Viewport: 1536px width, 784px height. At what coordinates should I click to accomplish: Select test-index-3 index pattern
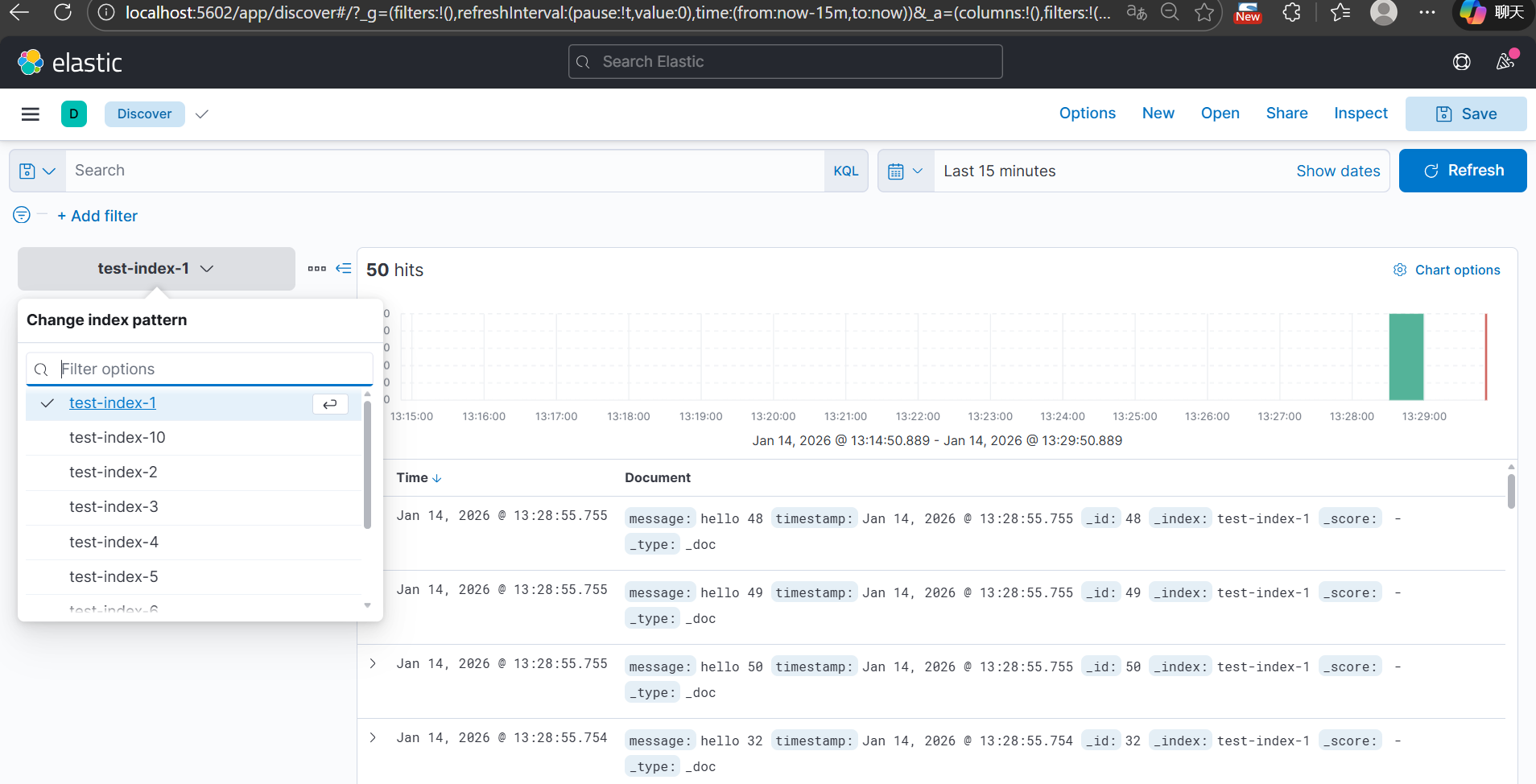coord(193,507)
